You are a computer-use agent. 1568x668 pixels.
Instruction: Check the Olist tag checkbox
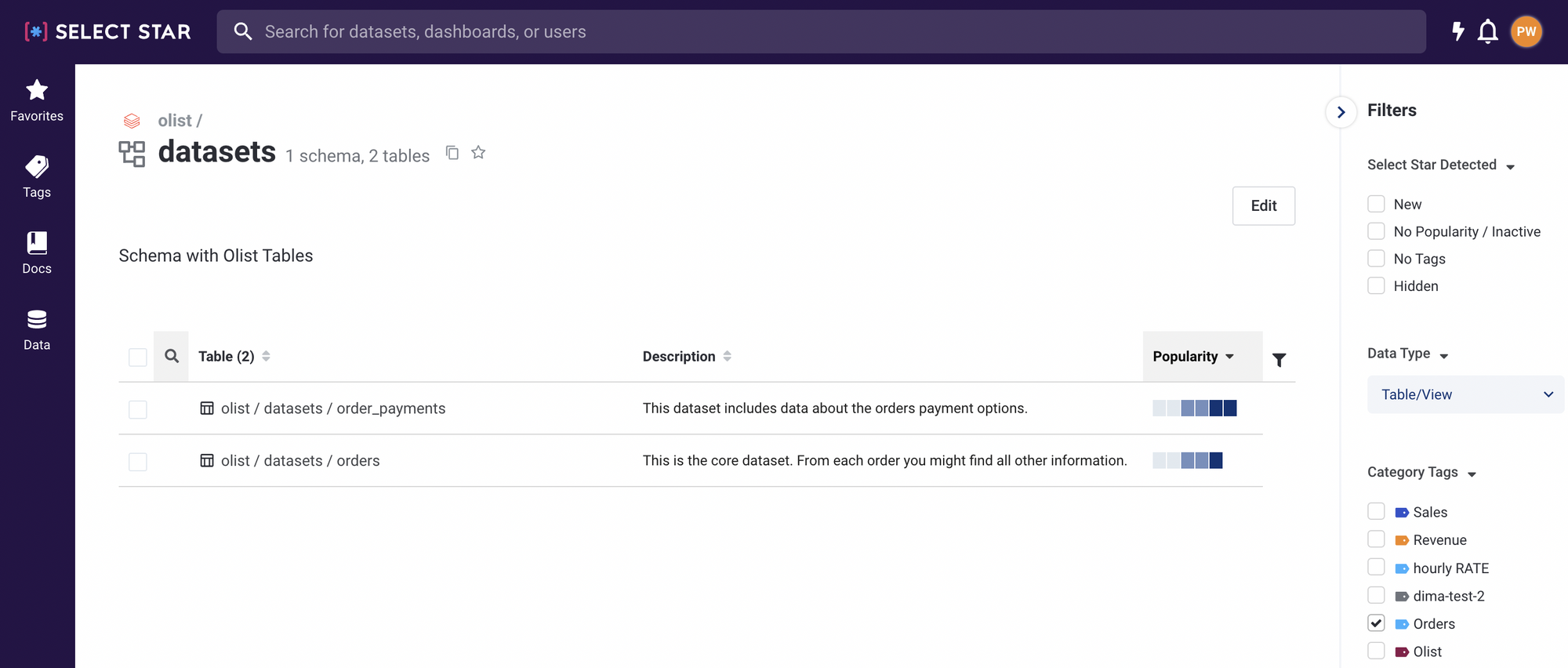(1376, 651)
